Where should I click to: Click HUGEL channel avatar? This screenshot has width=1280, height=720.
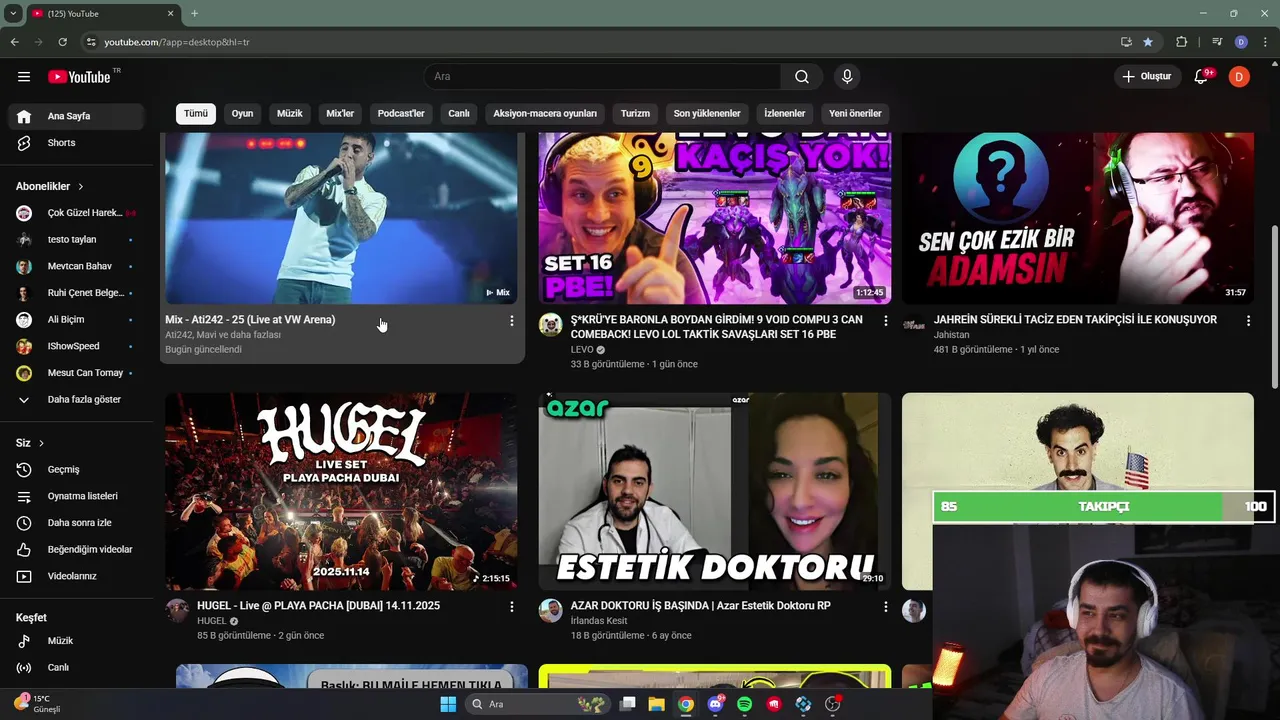[x=177, y=610]
